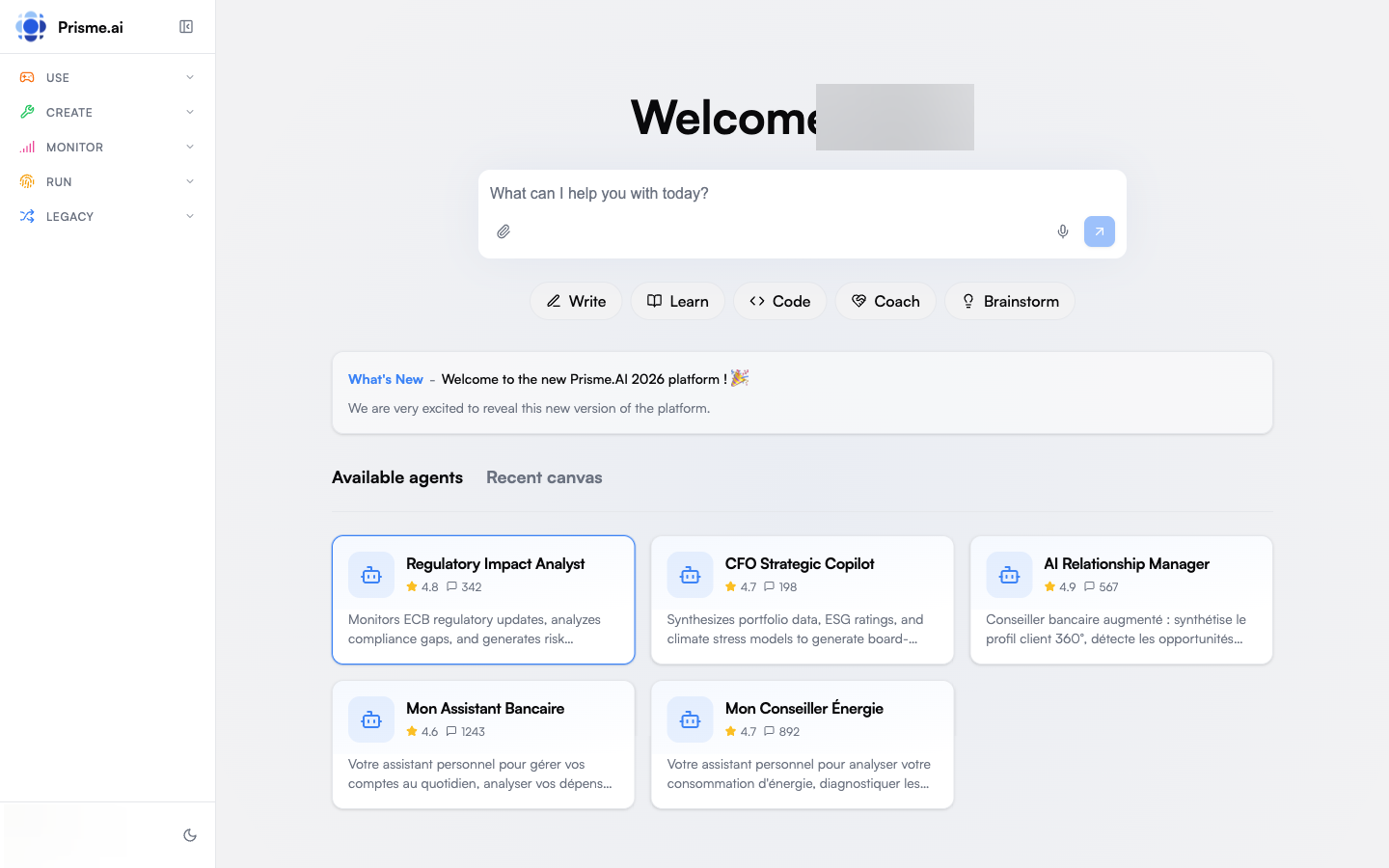The width and height of the screenshot is (1389, 868).
Task: Open the MONITOR menu label
Action: tap(74, 148)
